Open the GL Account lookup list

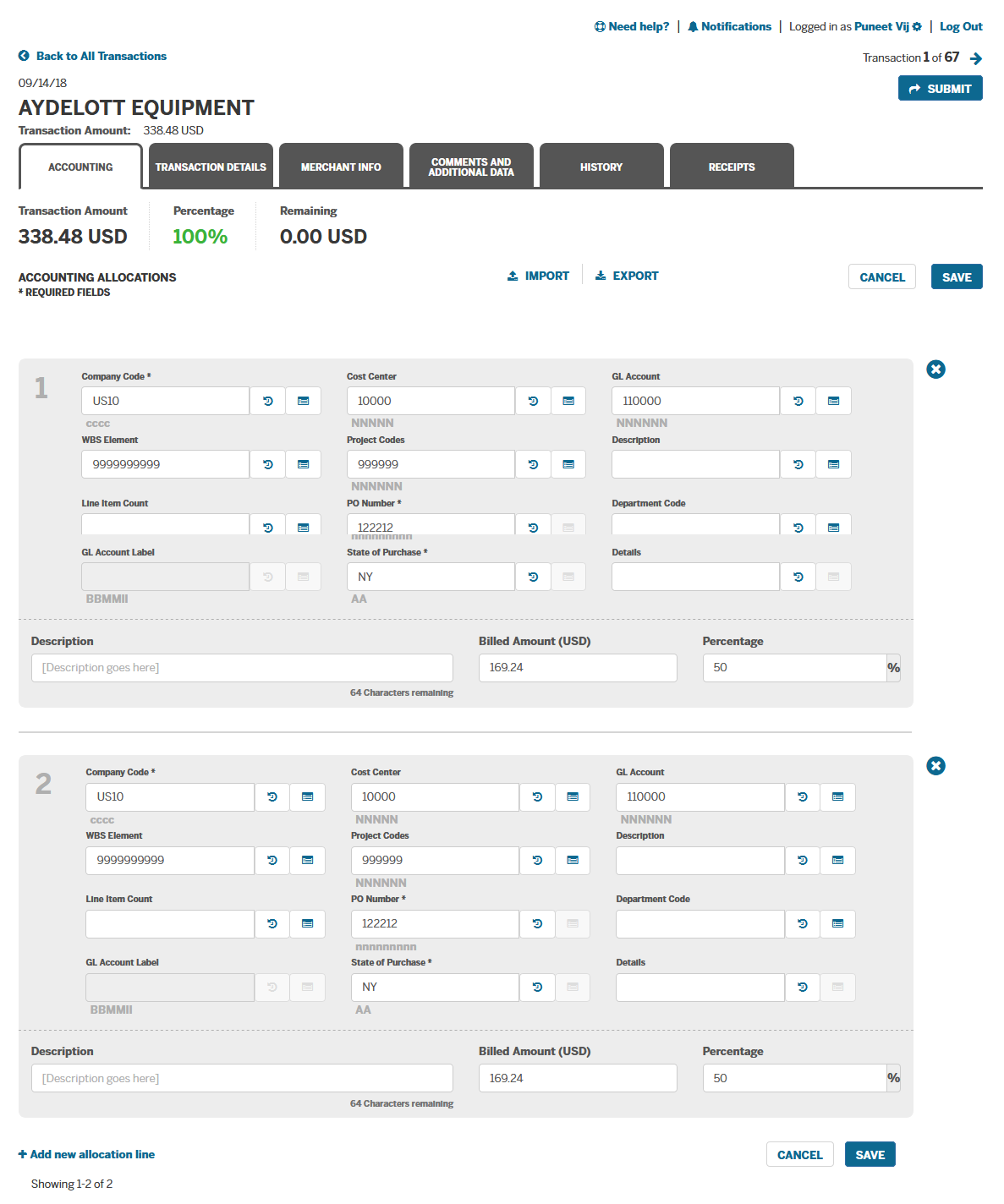[833, 400]
